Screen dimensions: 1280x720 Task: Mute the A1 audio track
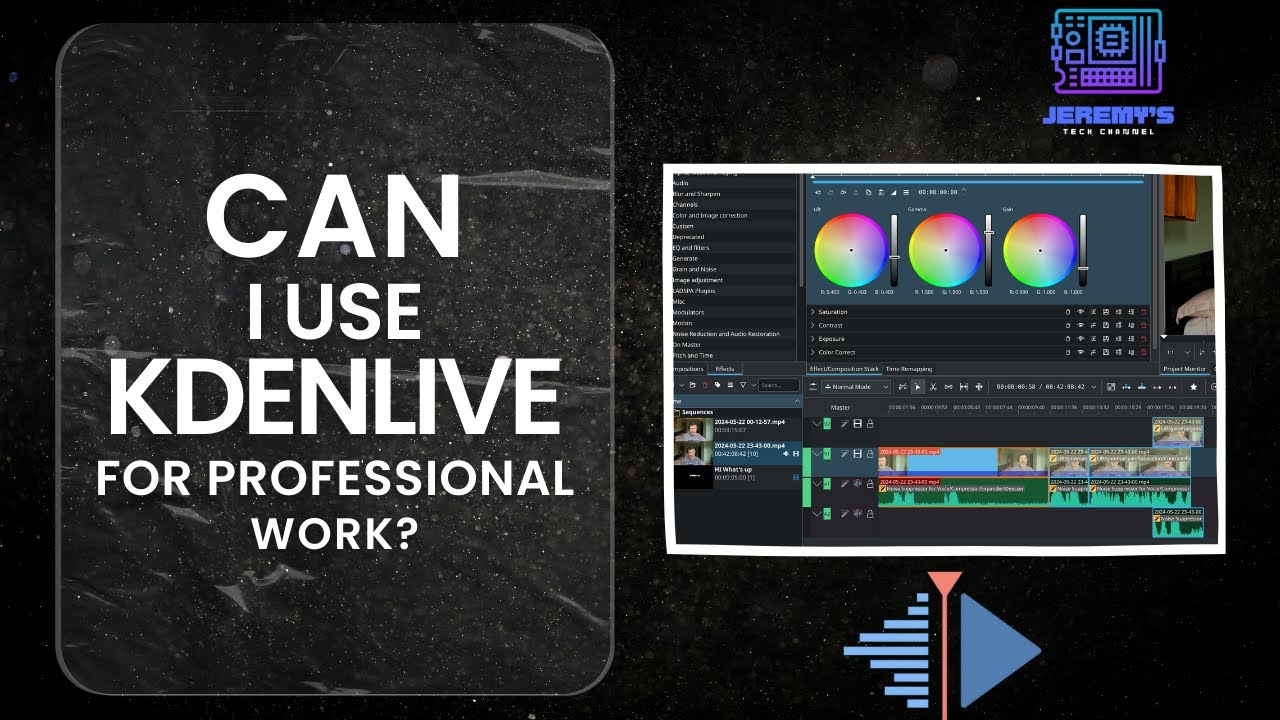point(858,484)
